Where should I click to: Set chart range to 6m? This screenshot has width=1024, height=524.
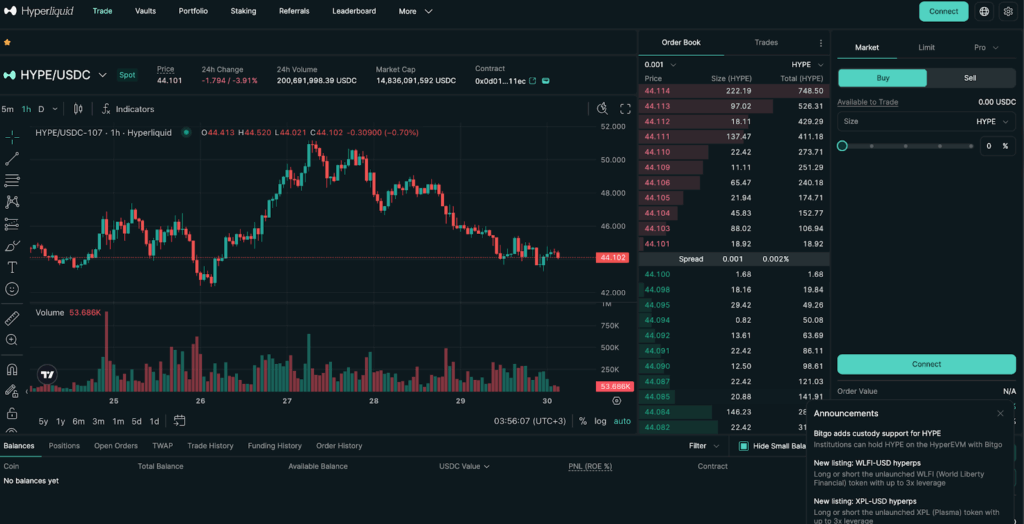point(78,421)
